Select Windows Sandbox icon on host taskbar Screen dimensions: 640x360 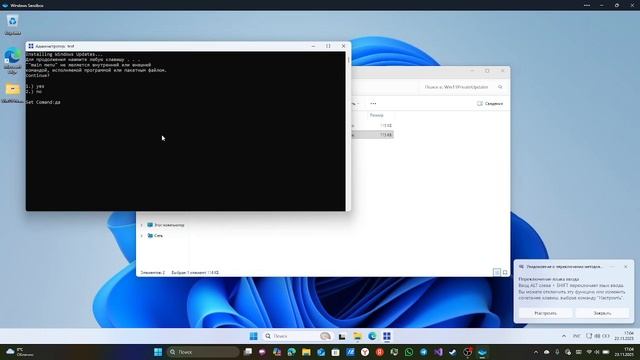click(x=482, y=352)
